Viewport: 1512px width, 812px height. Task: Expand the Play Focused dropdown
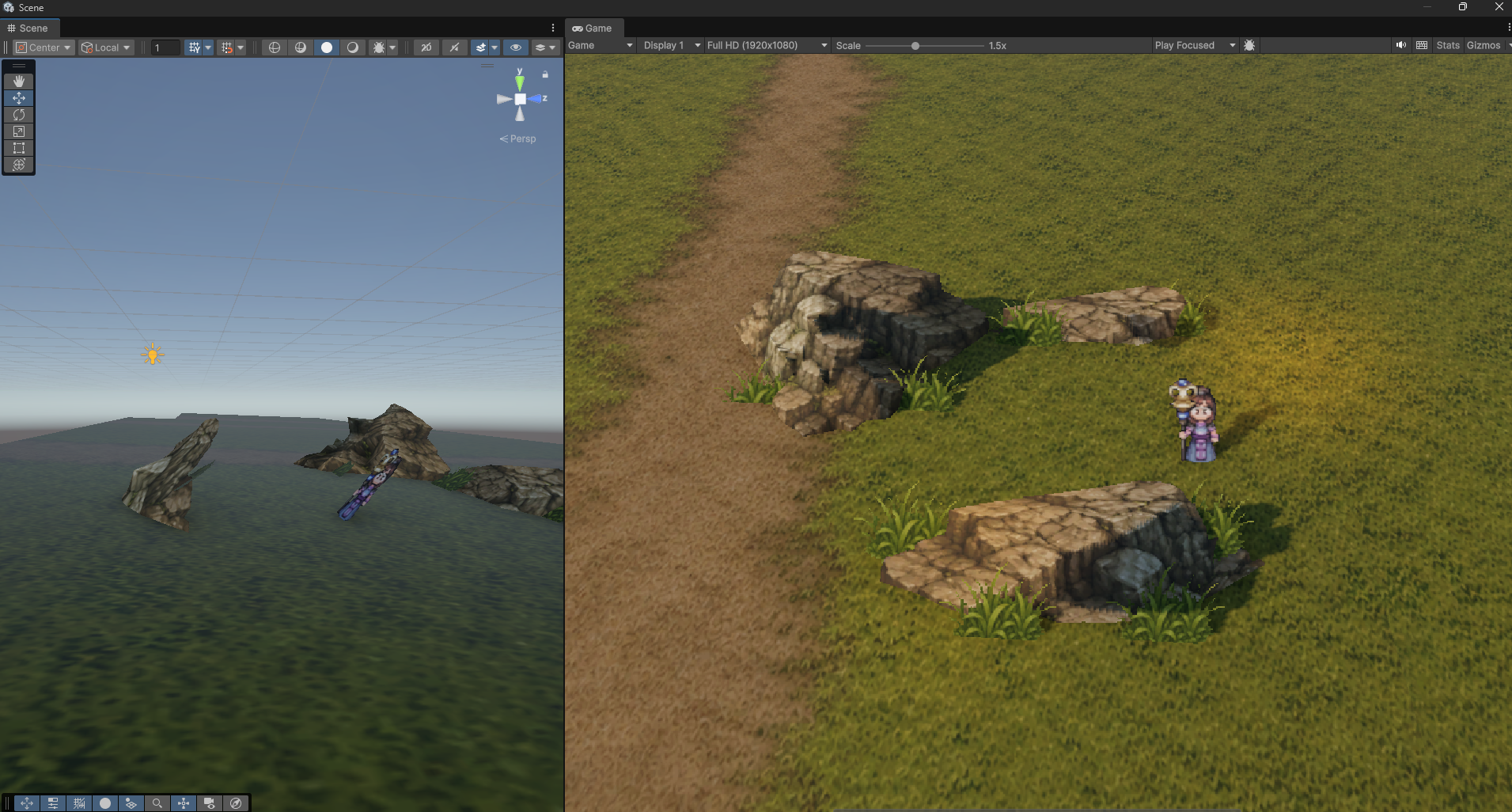pyautogui.click(x=1195, y=45)
